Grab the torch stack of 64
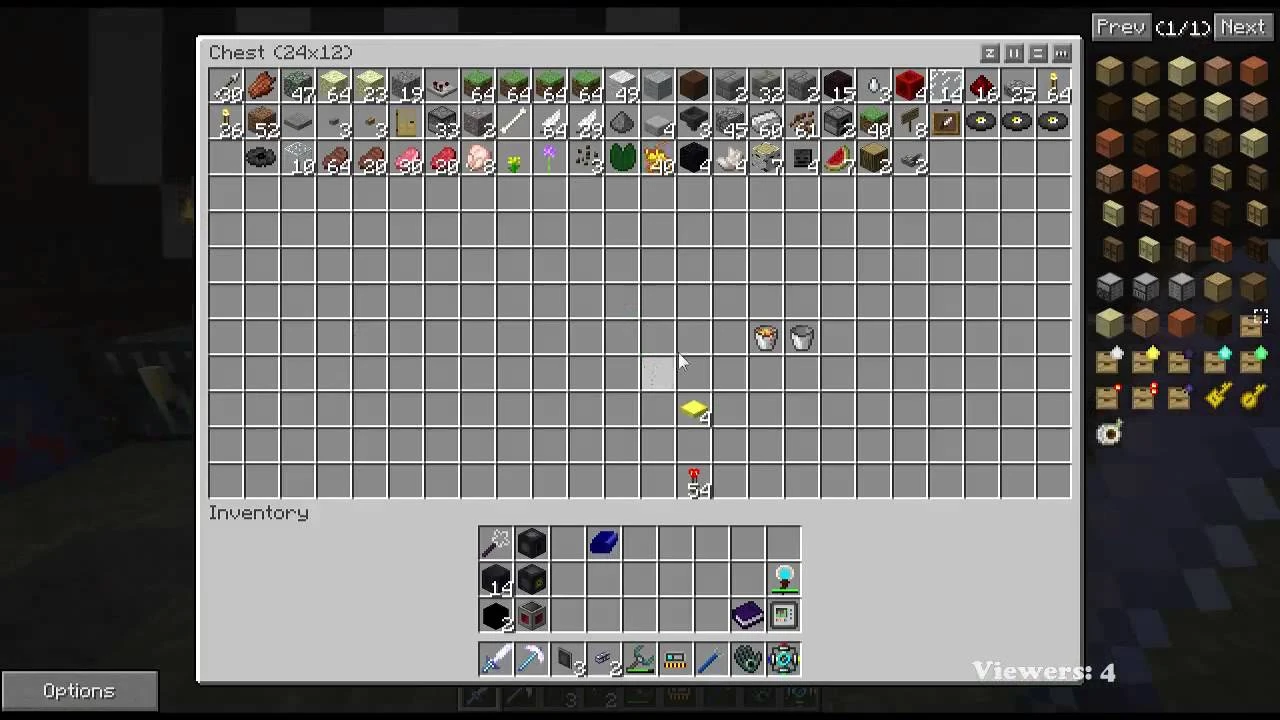Viewport: 1280px width, 720px height. tap(1054, 87)
